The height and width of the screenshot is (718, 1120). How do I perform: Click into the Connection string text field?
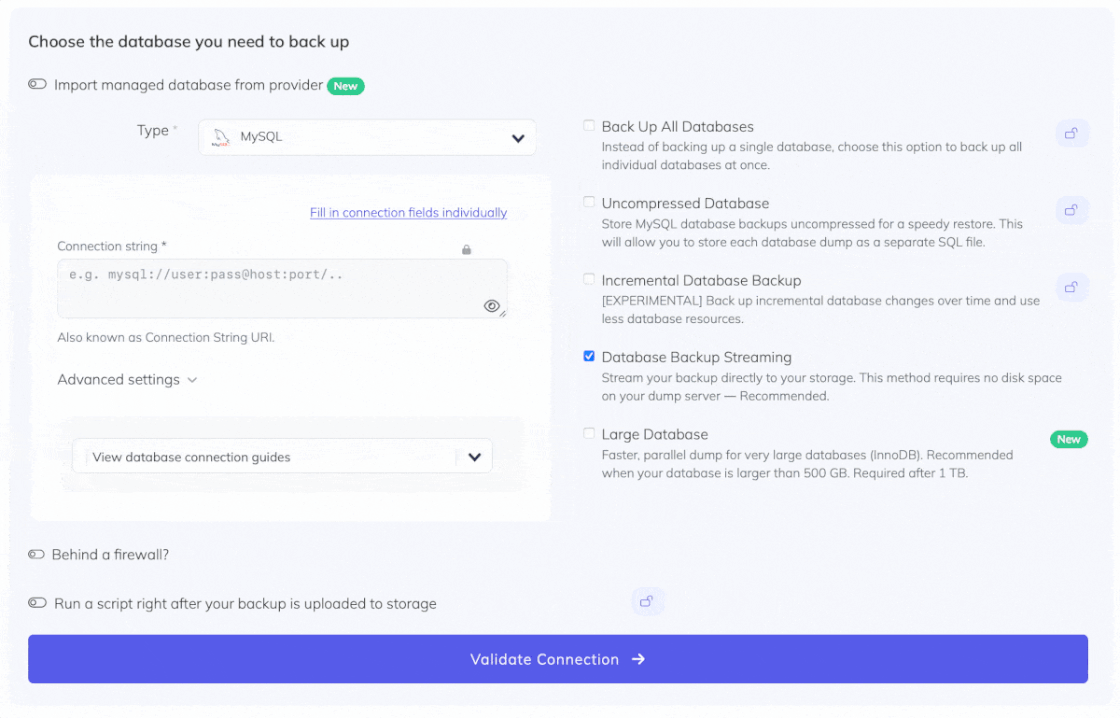point(270,288)
